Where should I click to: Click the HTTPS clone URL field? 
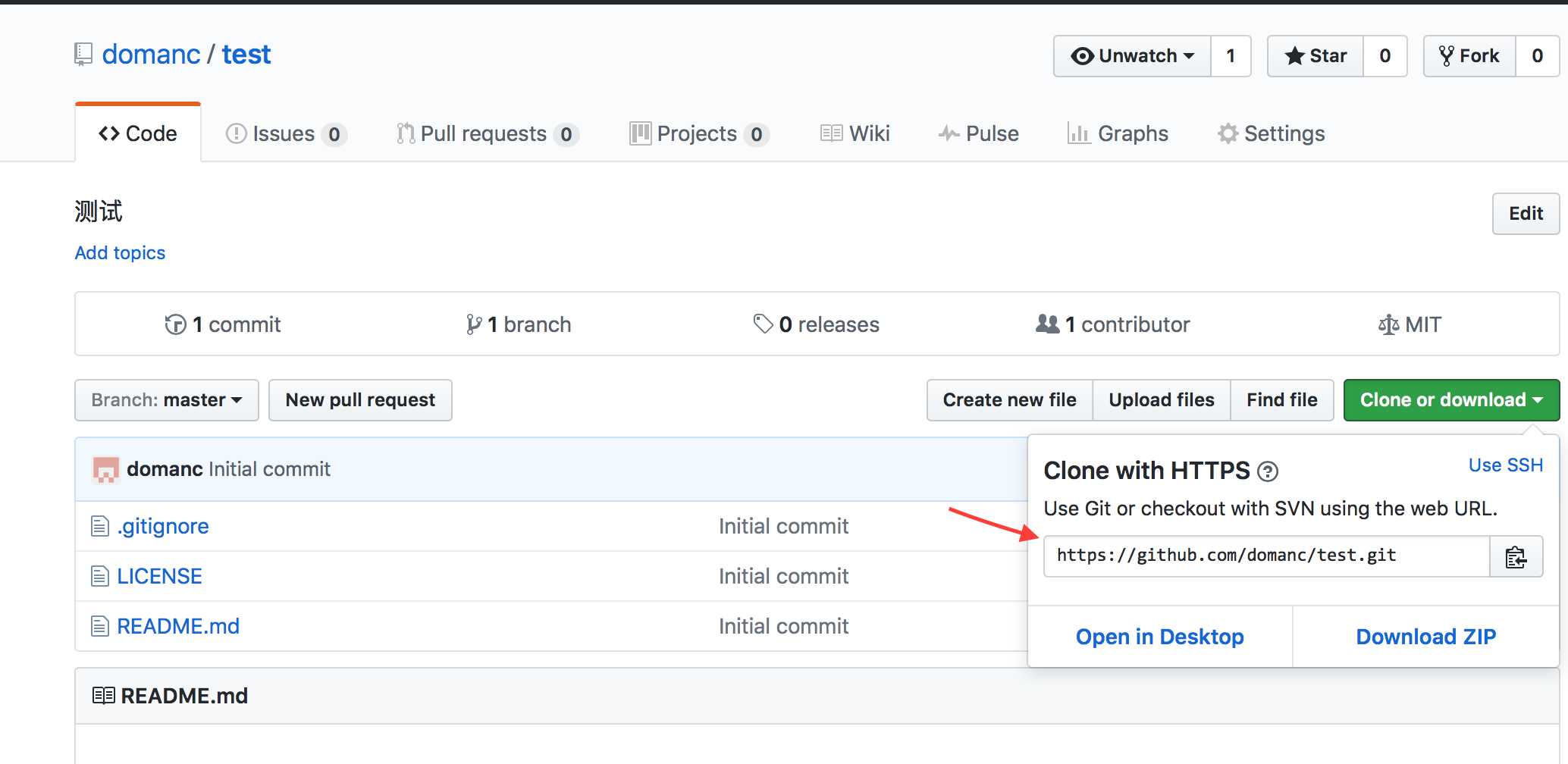1267,556
